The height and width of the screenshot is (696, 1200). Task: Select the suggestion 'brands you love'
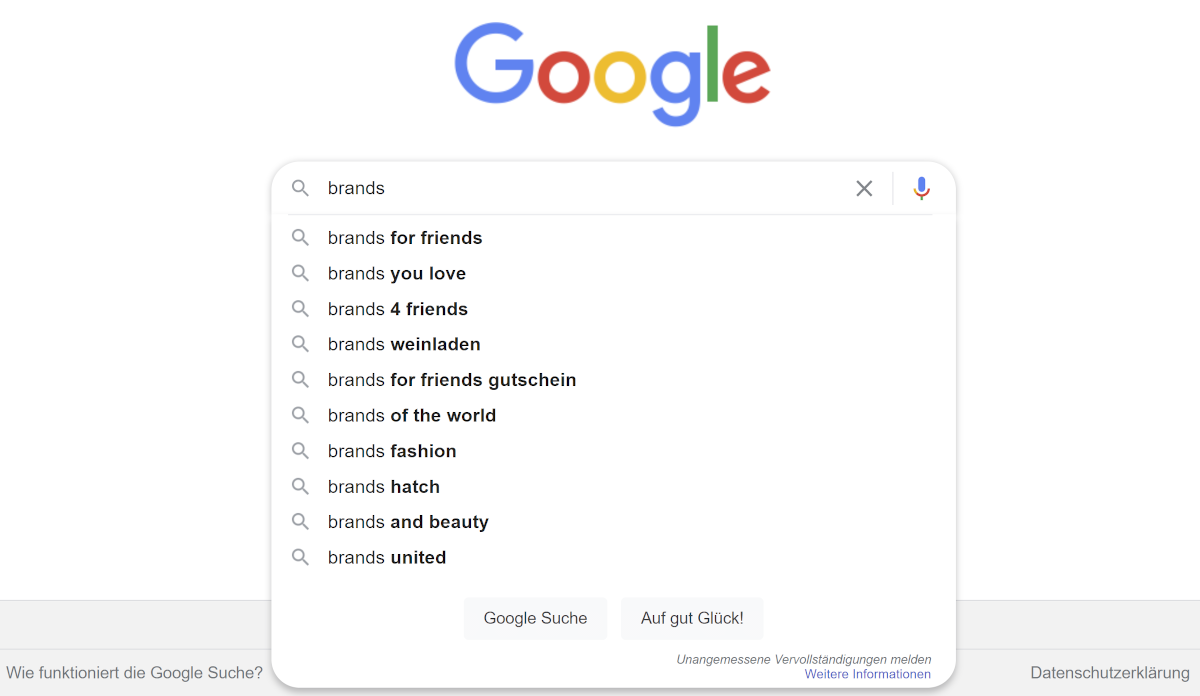396,273
